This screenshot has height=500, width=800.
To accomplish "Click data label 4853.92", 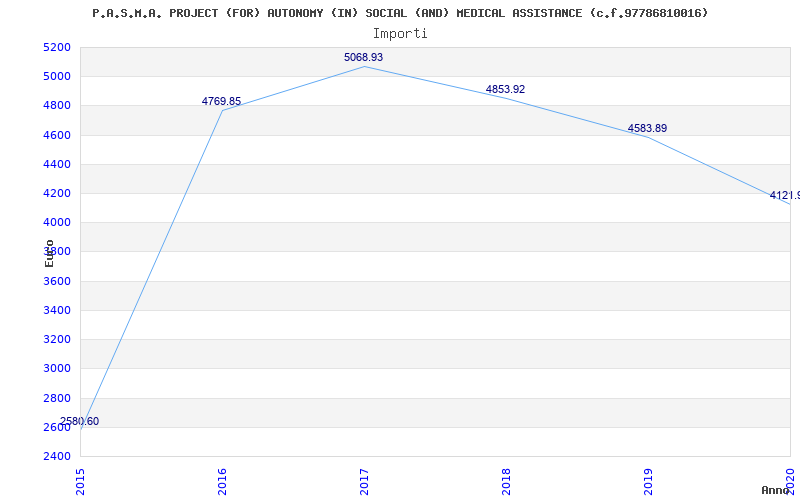I will [x=505, y=89].
